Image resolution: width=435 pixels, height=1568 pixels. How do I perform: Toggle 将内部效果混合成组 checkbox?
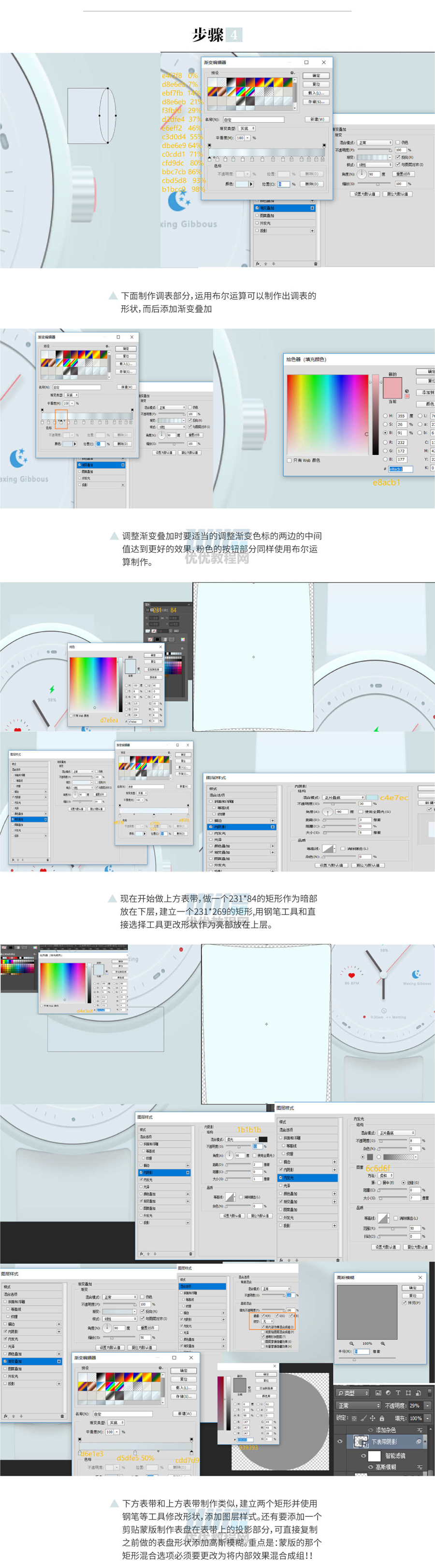pyautogui.click(x=263, y=1327)
